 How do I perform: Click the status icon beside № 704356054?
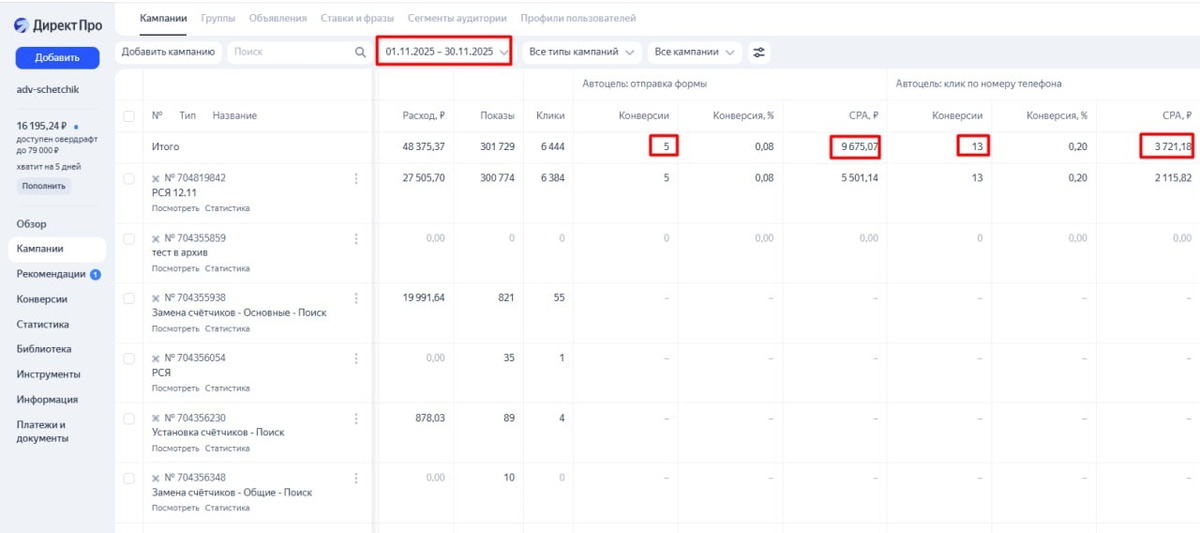[156, 358]
